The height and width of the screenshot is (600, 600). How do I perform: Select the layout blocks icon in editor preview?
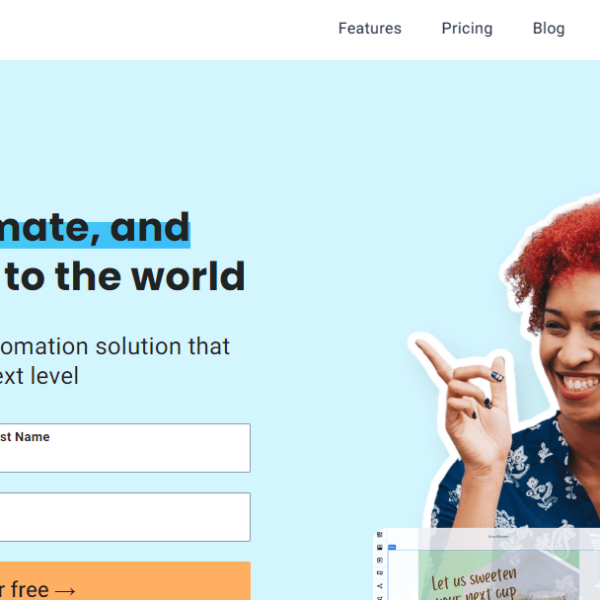(x=380, y=535)
